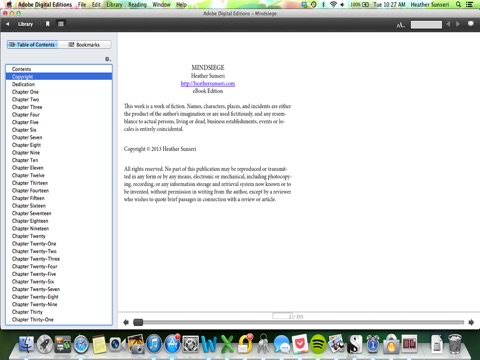Click the Time Machine menu bar icon

tap(313, 4)
